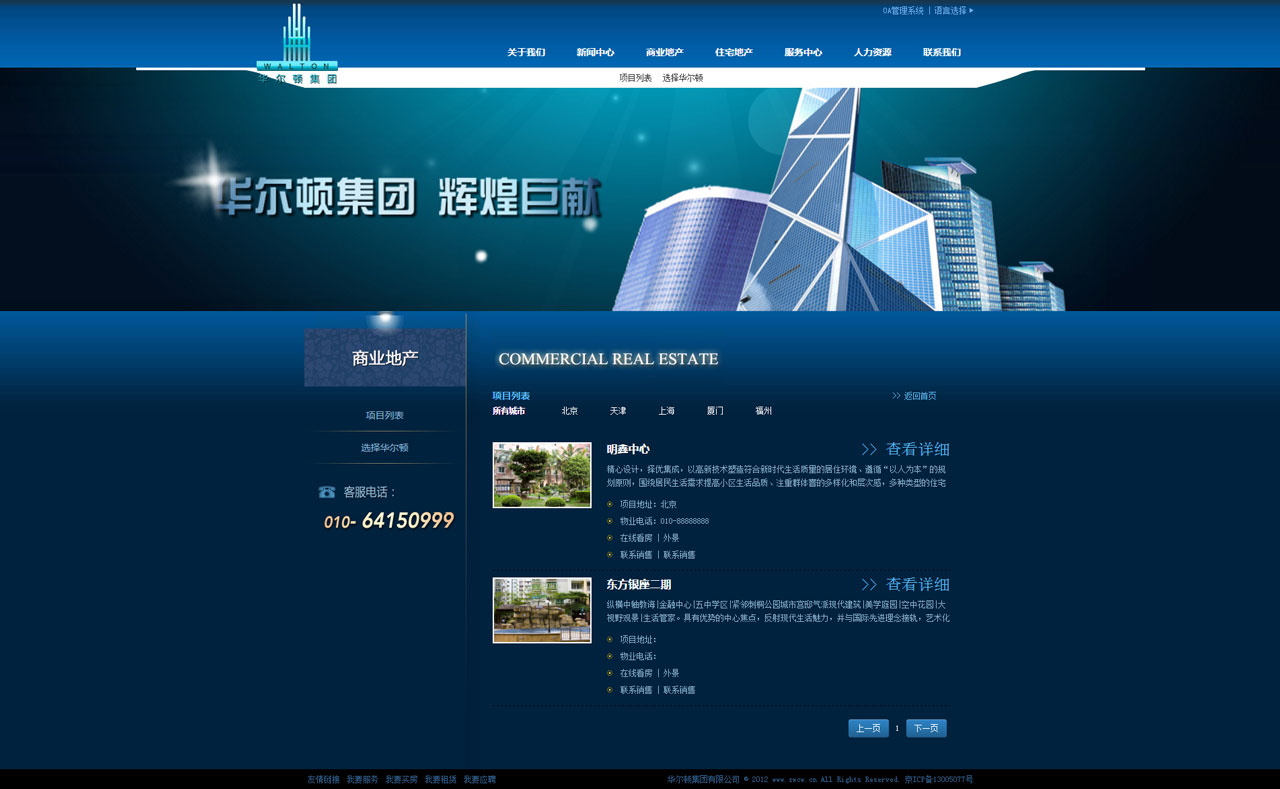1280x789 pixels.
Task: Click the double-arrow icon beside 返回首页
Action: tap(896, 396)
